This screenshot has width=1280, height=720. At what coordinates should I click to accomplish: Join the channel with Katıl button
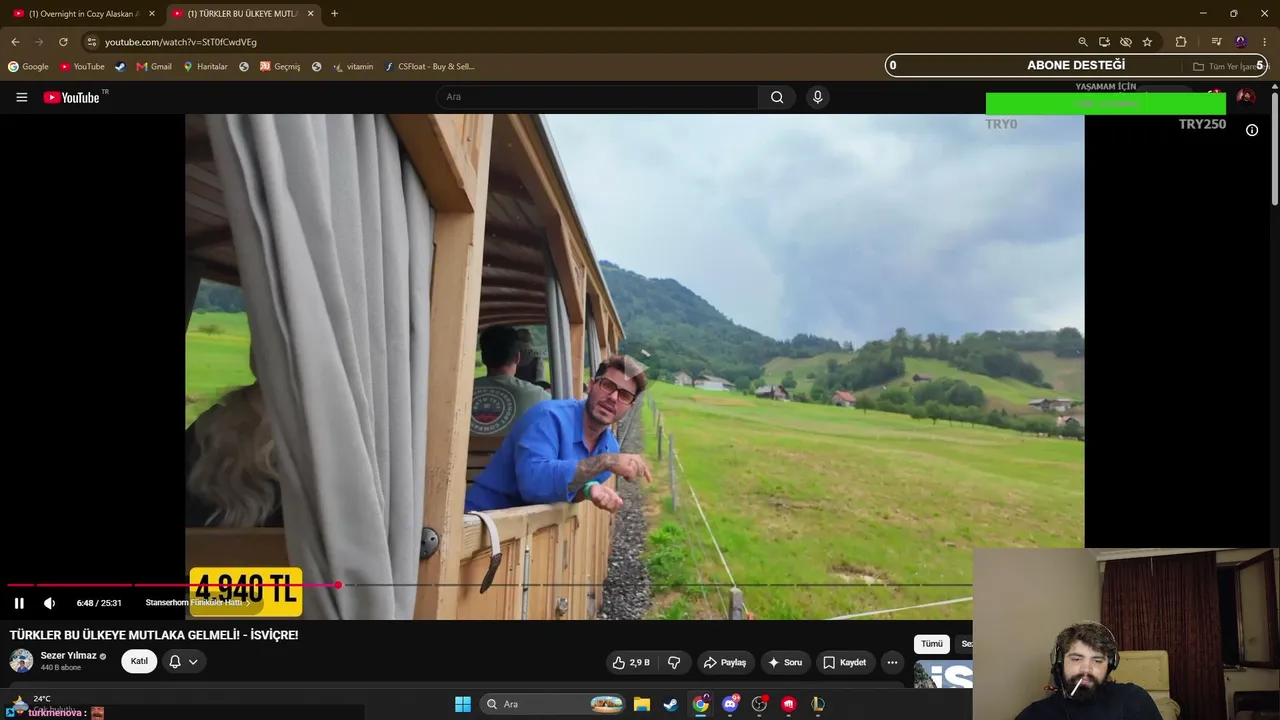click(139, 661)
